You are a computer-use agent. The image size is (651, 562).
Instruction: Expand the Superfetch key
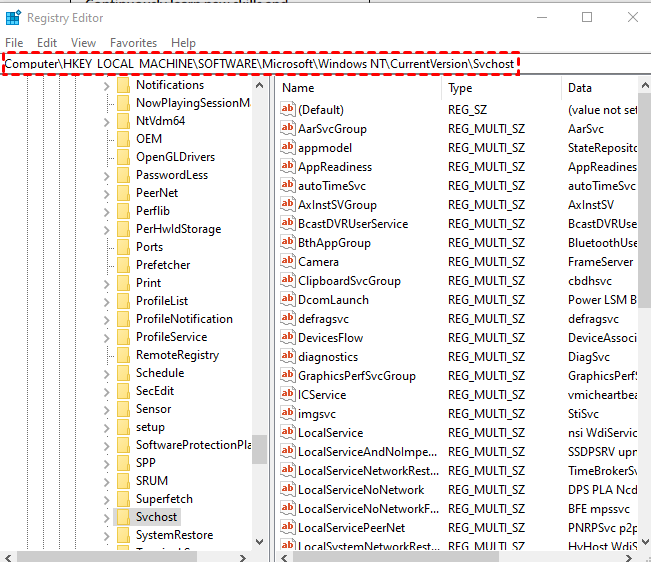click(107, 500)
